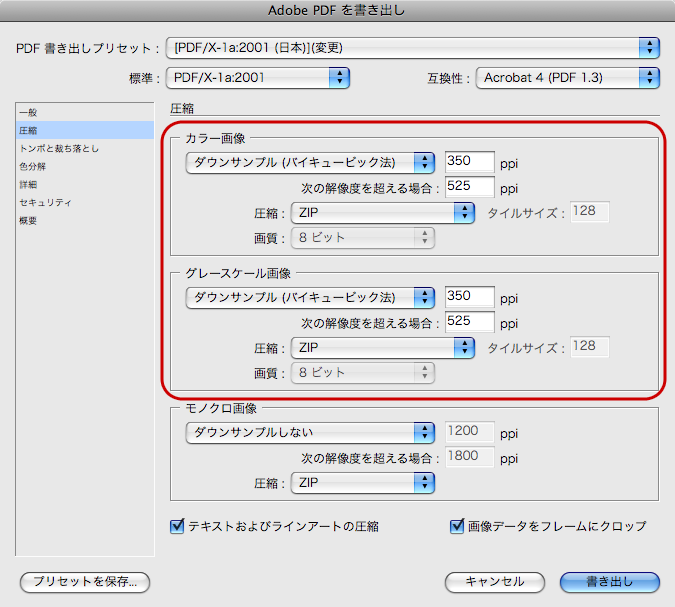Click カラー画像 525 ppi threshold field
This screenshot has width=675, height=607.
pyautogui.click(x=470, y=186)
